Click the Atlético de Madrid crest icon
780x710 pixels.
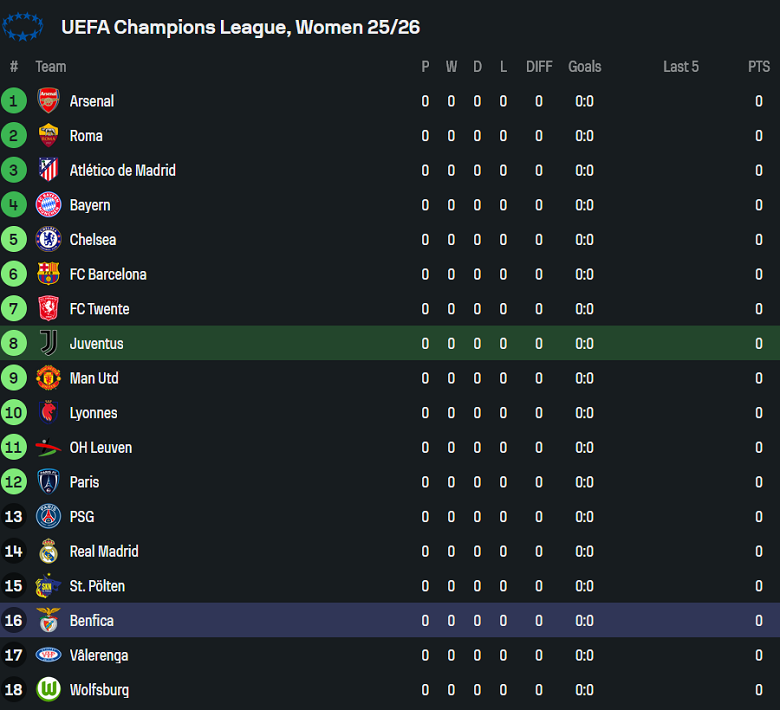(x=48, y=170)
